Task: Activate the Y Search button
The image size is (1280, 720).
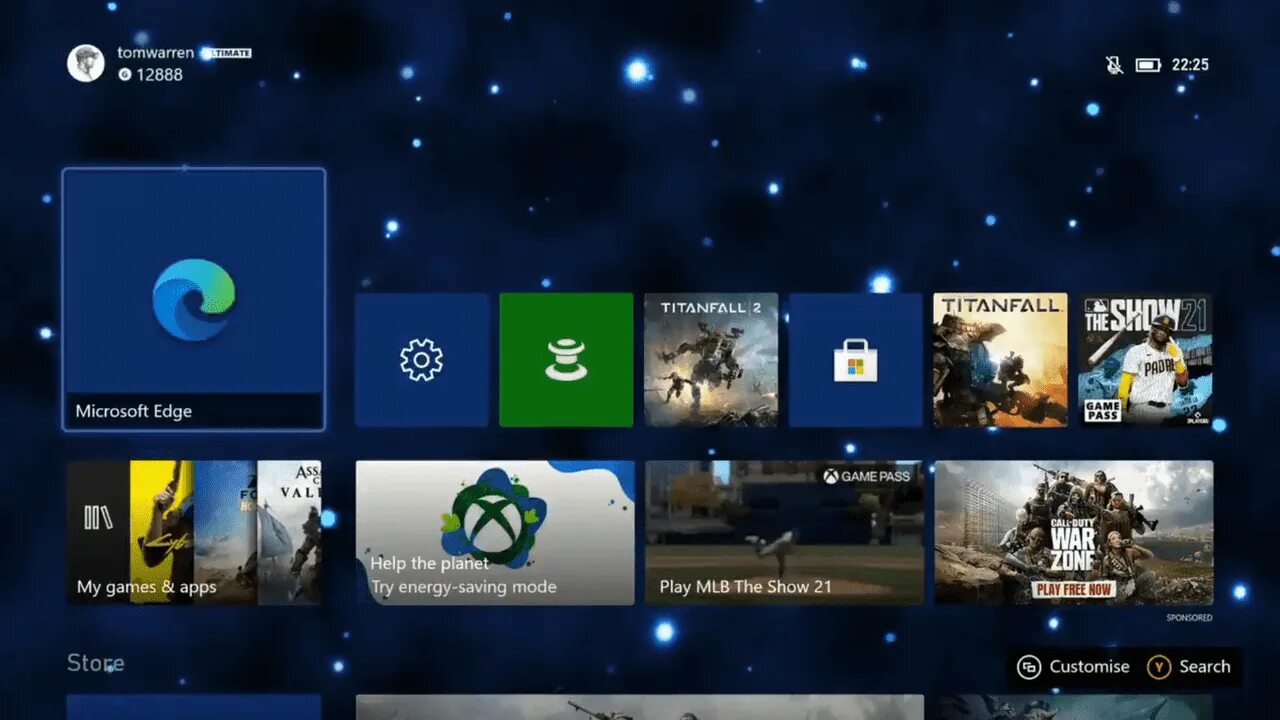Action: [1191, 666]
